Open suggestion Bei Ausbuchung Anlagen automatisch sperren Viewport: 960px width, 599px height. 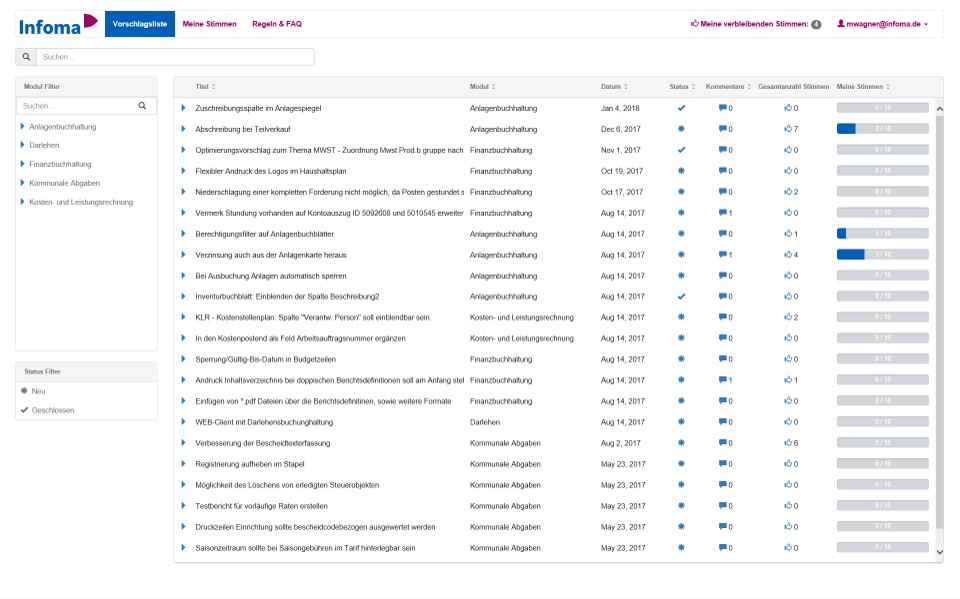pyautogui.click(x=271, y=276)
